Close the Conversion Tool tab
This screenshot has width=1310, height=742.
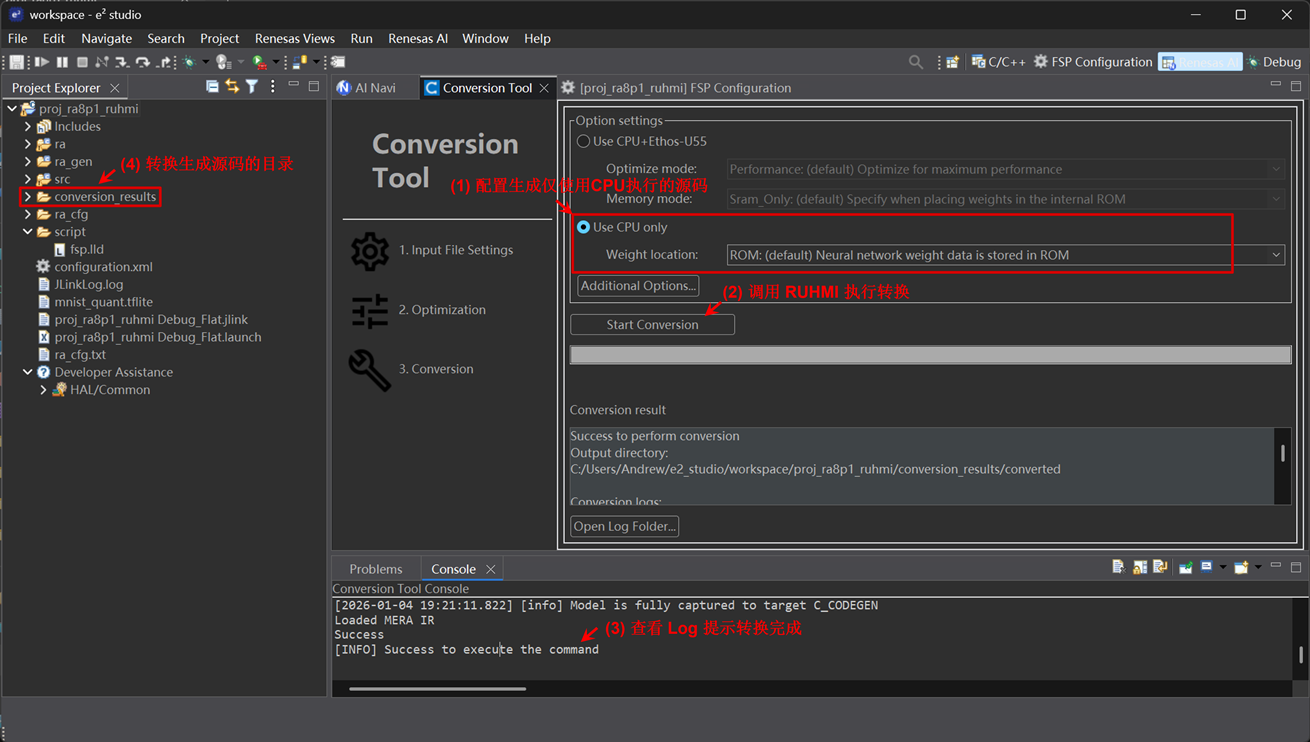[x=544, y=88]
